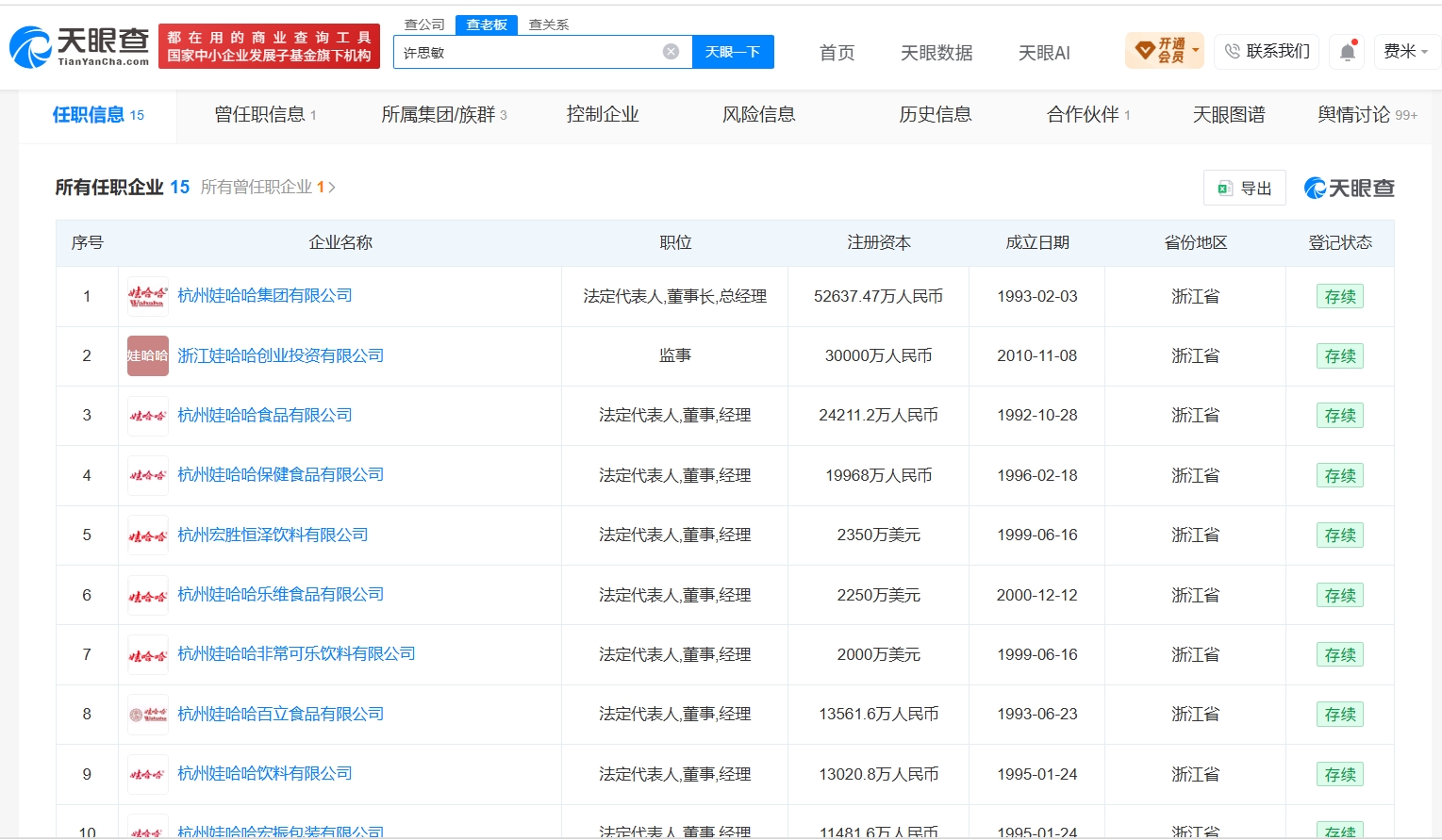Expand the 费米 user menu
The height and width of the screenshot is (840, 1442).
pyautogui.click(x=1405, y=52)
